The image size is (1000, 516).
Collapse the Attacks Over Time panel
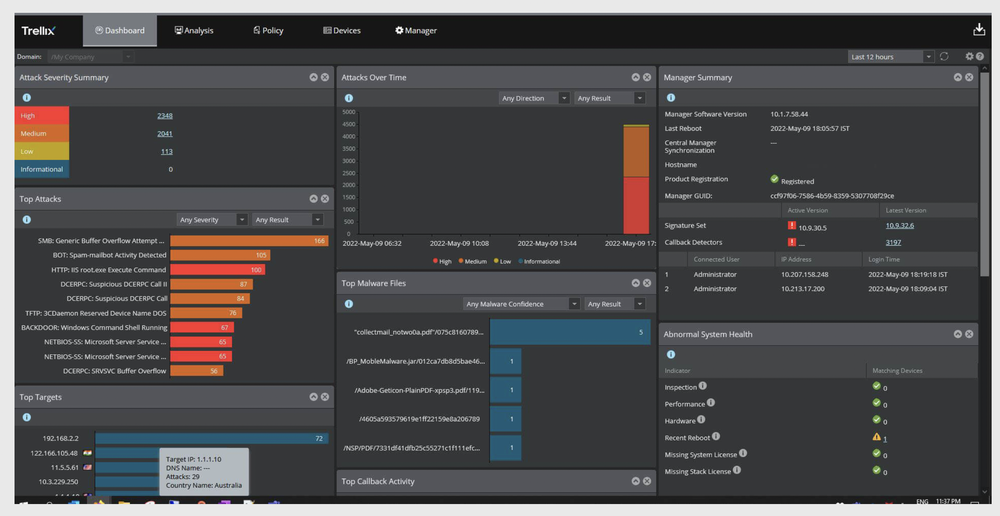635,77
